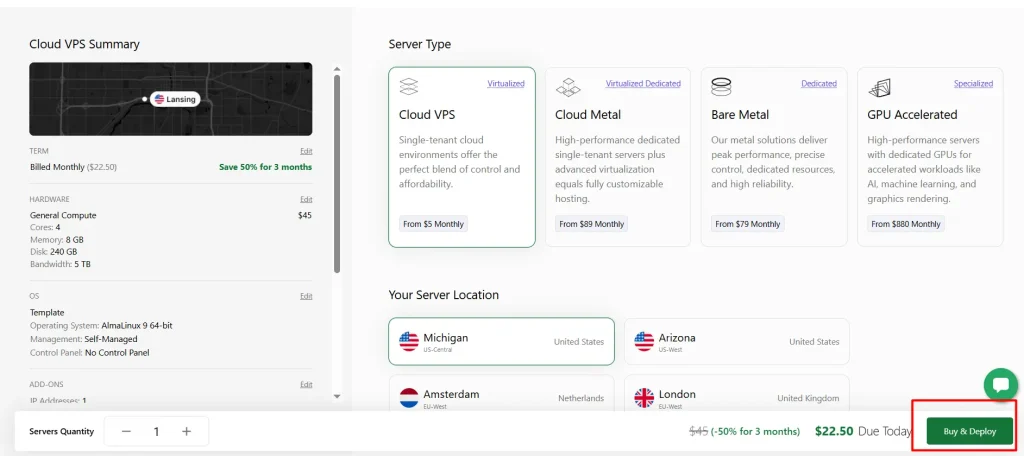
Task: Click the Cloud Metal cubes icon
Action: (x=567, y=86)
